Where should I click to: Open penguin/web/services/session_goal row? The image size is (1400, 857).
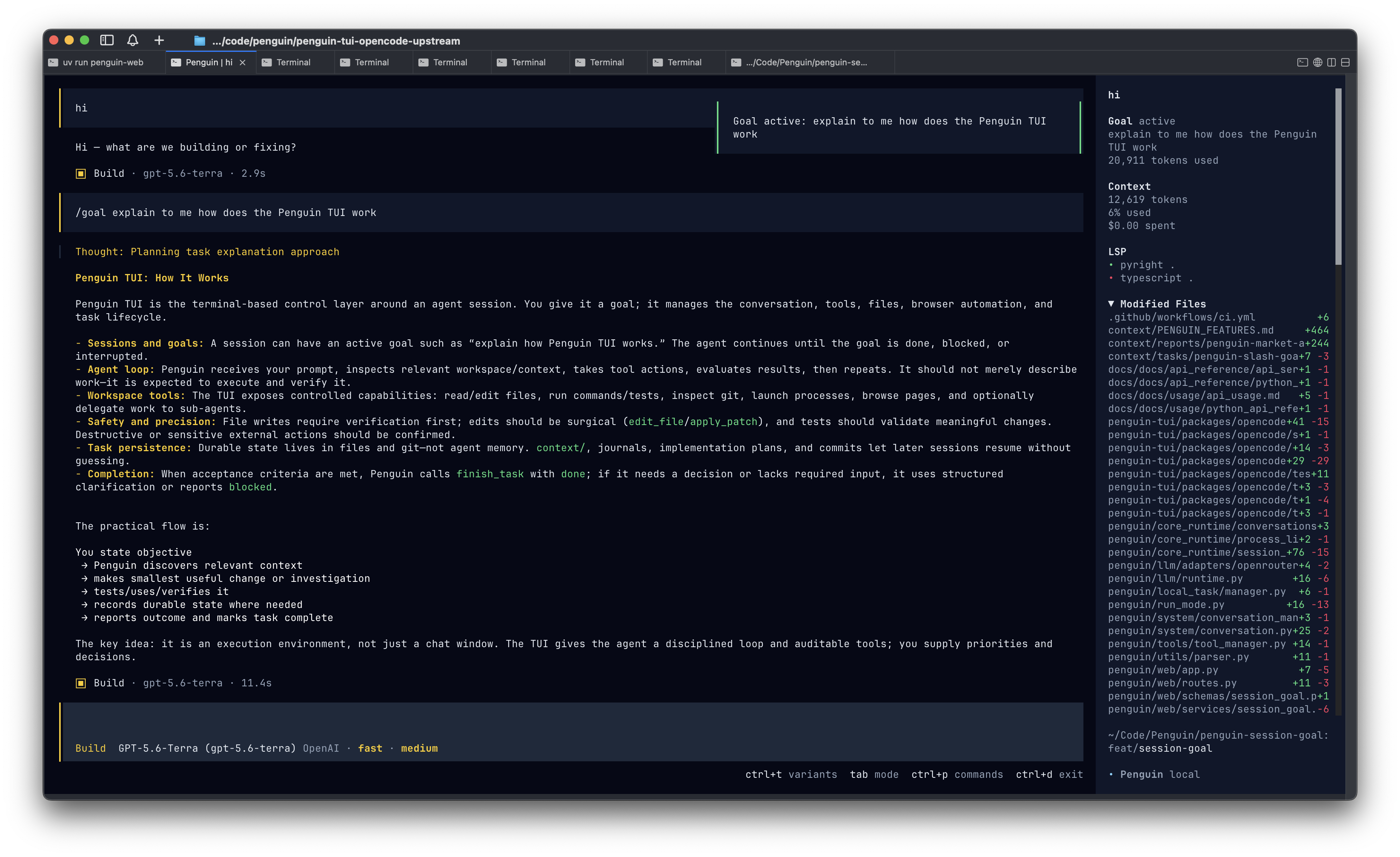(1218, 709)
